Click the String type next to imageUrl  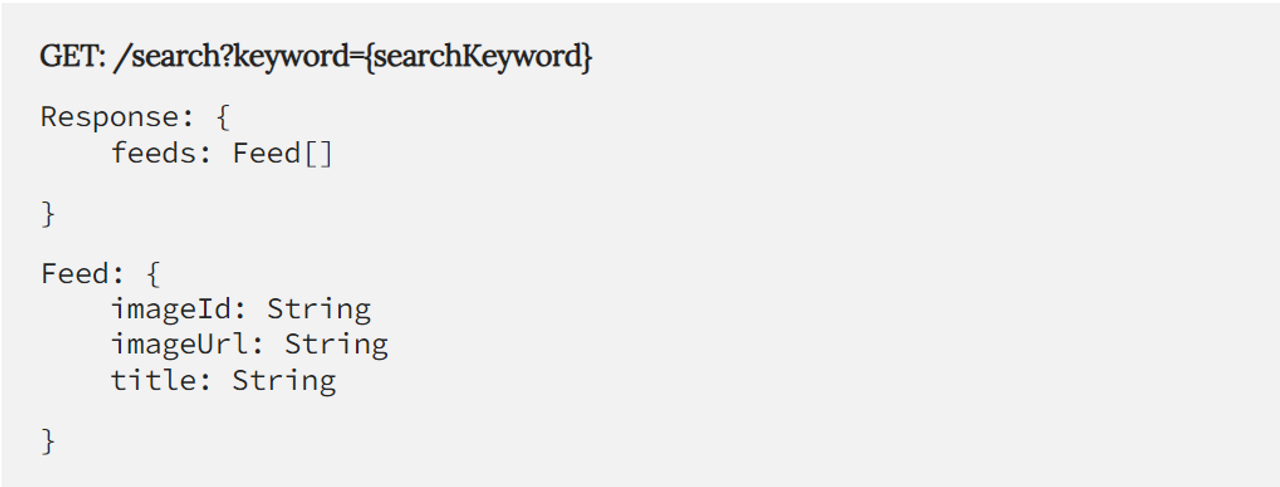(x=336, y=345)
